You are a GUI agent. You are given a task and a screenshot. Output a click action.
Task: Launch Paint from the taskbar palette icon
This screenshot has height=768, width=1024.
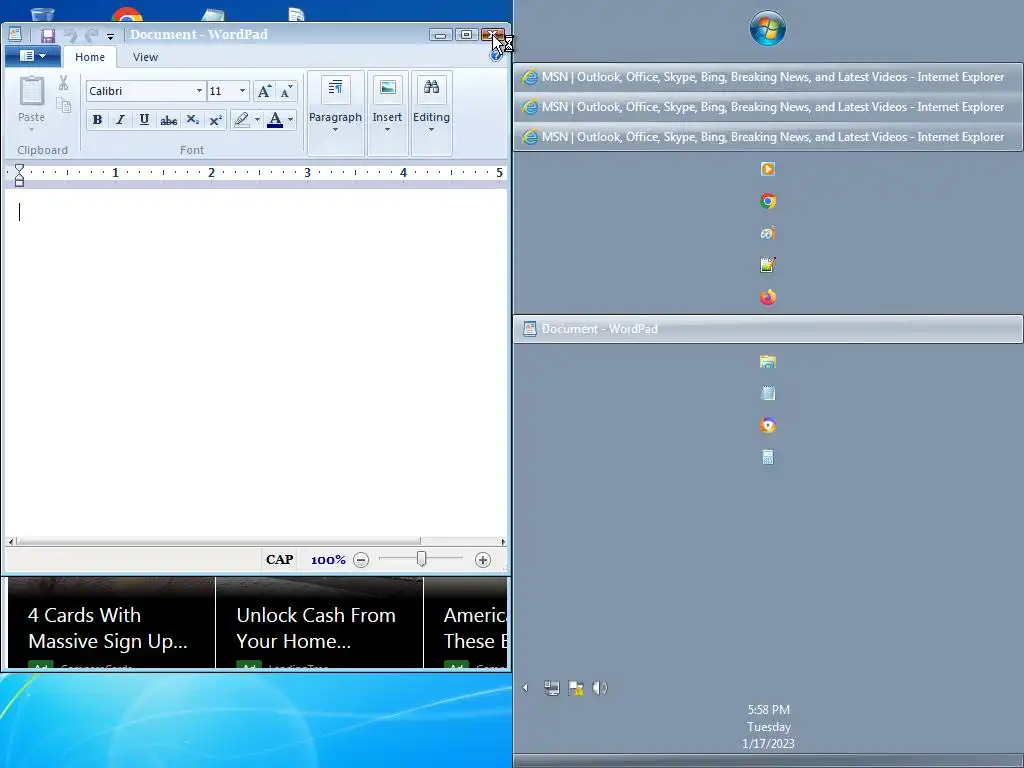[x=768, y=232]
